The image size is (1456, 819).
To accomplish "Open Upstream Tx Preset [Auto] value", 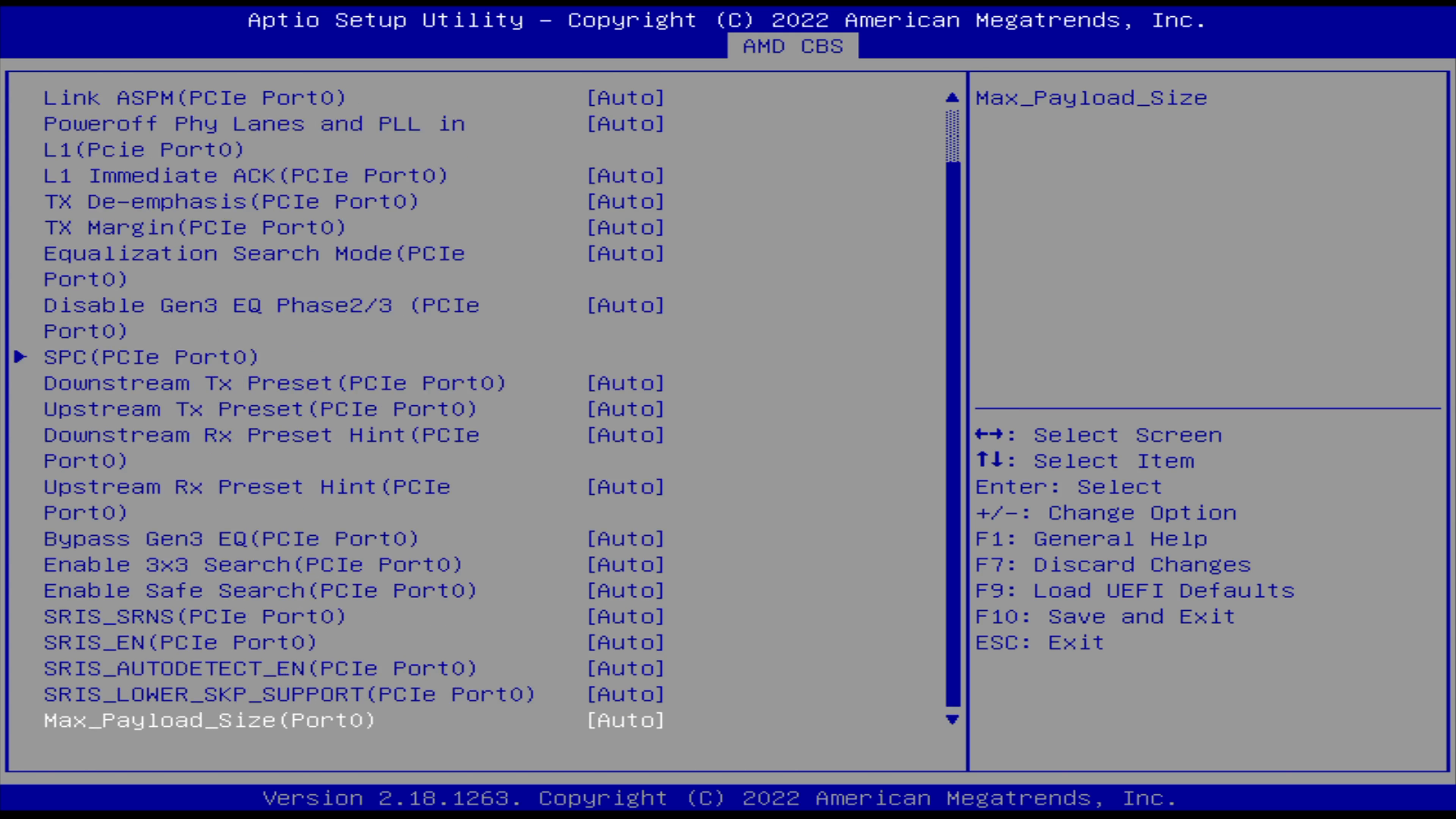I will [x=626, y=409].
